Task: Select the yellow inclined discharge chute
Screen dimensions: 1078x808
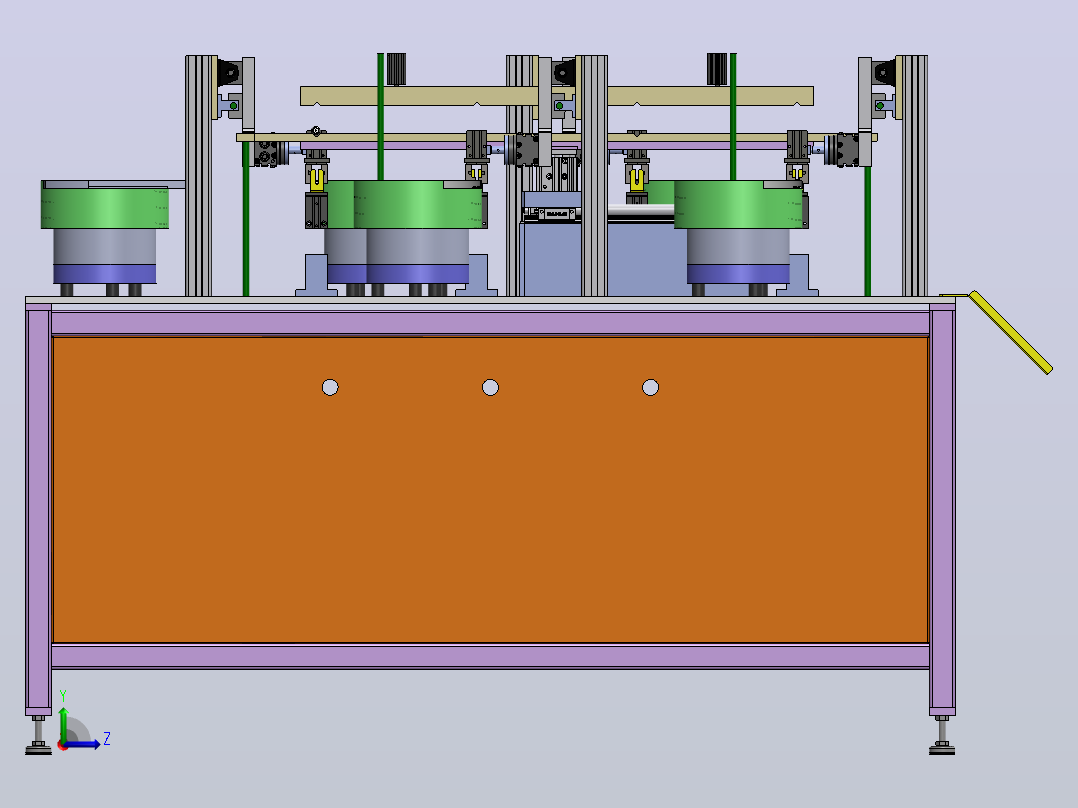Action: (x=1010, y=332)
